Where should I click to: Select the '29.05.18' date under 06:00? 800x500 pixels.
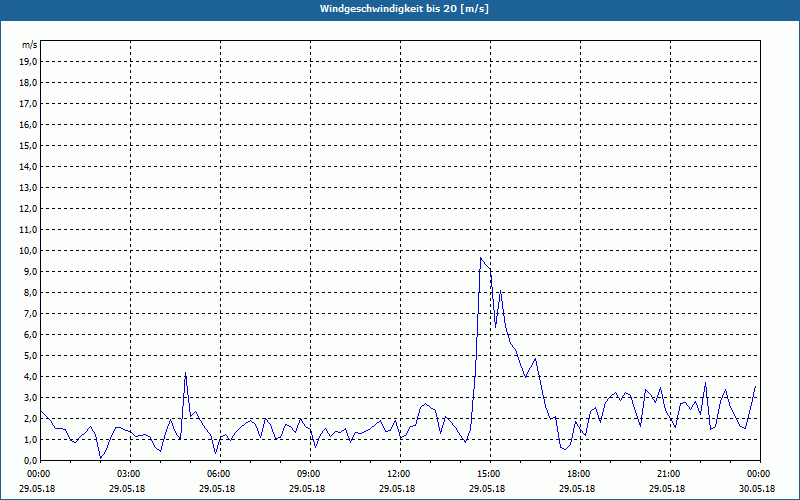coord(217,488)
